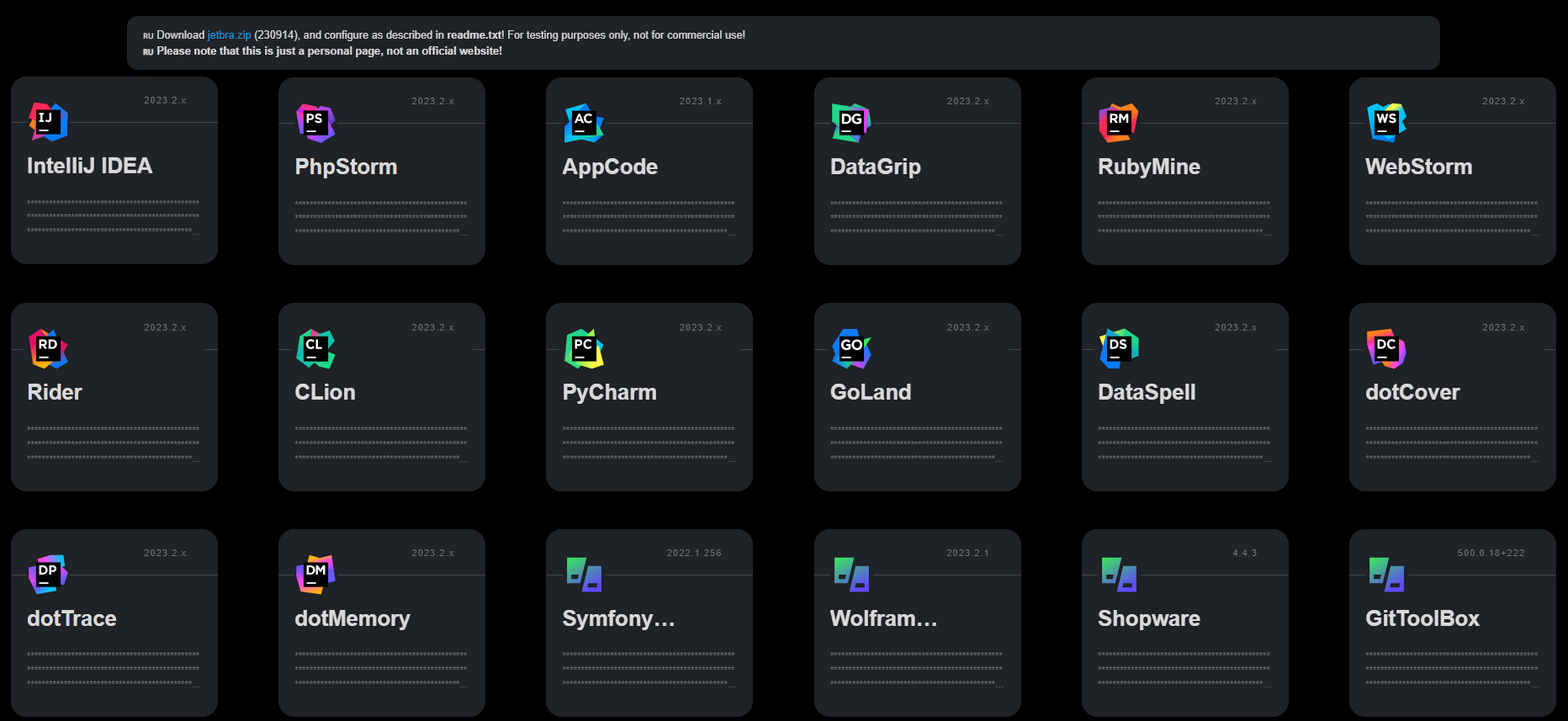Click the DataGrip DG logo icon
This screenshot has width=1568, height=721.
point(851,123)
